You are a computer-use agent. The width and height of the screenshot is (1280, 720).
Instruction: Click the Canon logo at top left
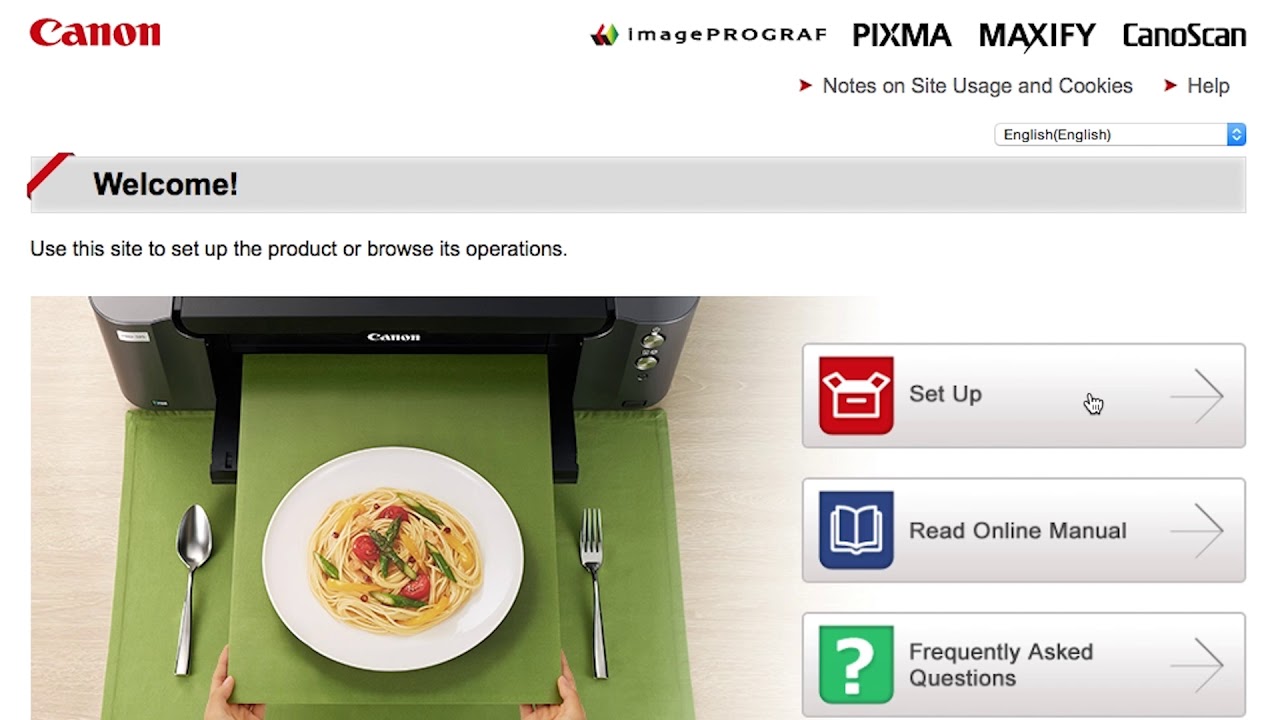(x=95, y=33)
